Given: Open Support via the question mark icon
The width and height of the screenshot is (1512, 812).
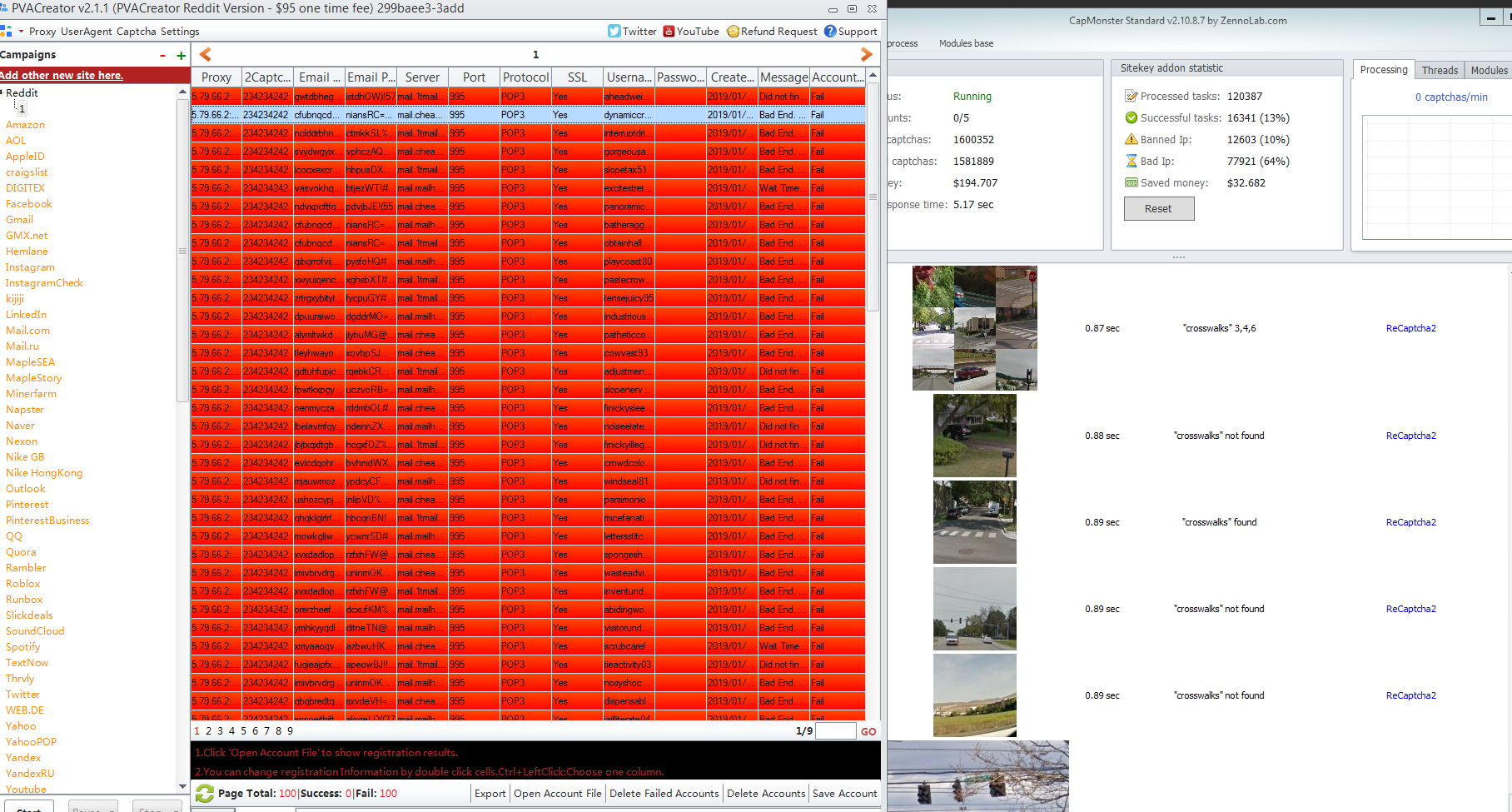Looking at the screenshot, I should [x=830, y=32].
